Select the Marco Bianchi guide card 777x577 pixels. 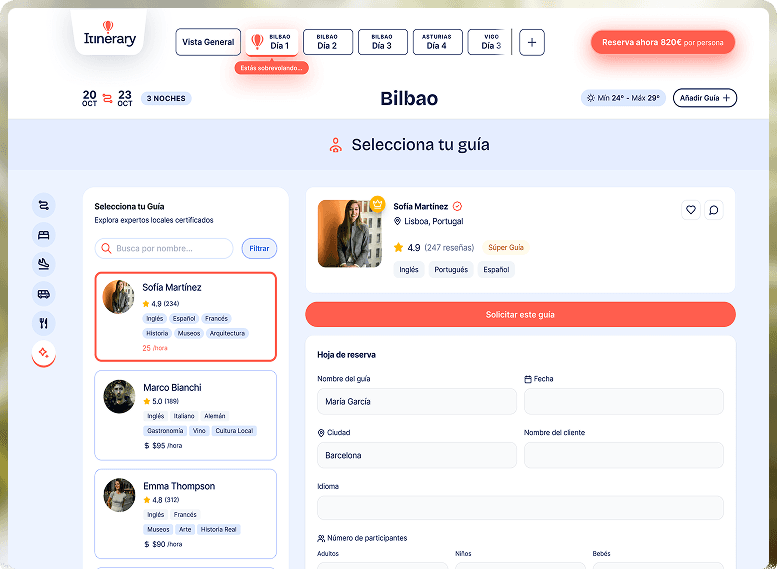coord(185,415)
